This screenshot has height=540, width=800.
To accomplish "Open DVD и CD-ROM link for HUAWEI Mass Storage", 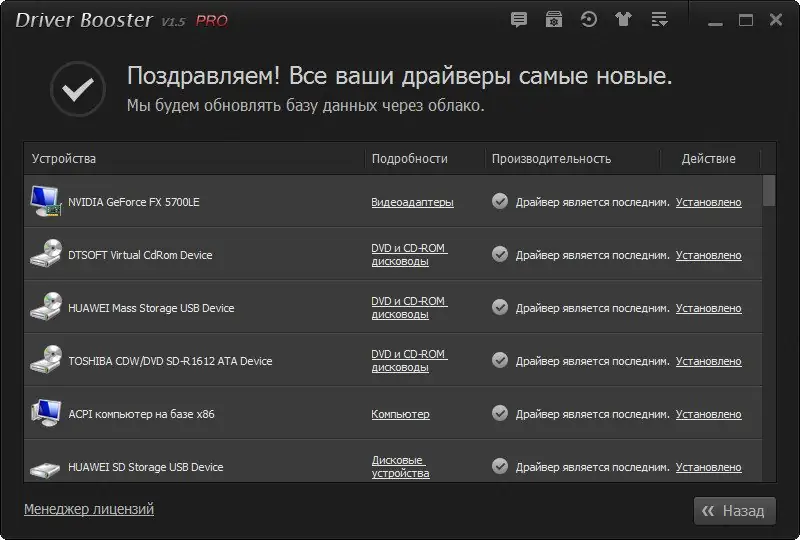I will 409,308.
